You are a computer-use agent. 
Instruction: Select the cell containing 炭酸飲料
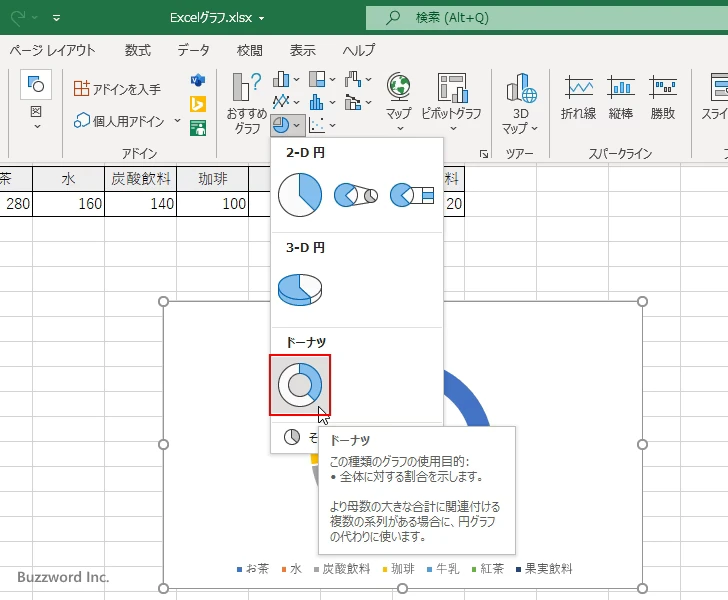coord(141,179)
